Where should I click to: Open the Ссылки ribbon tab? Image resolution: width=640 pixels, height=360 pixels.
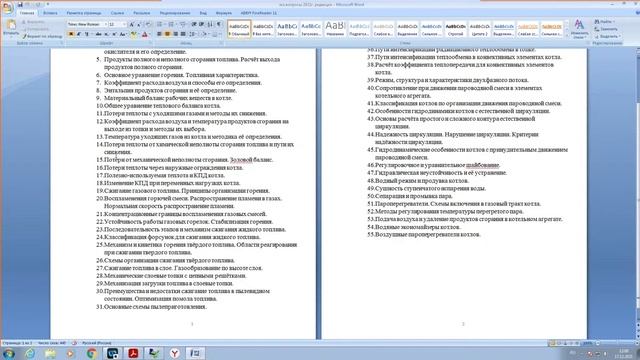coord(117,13)
